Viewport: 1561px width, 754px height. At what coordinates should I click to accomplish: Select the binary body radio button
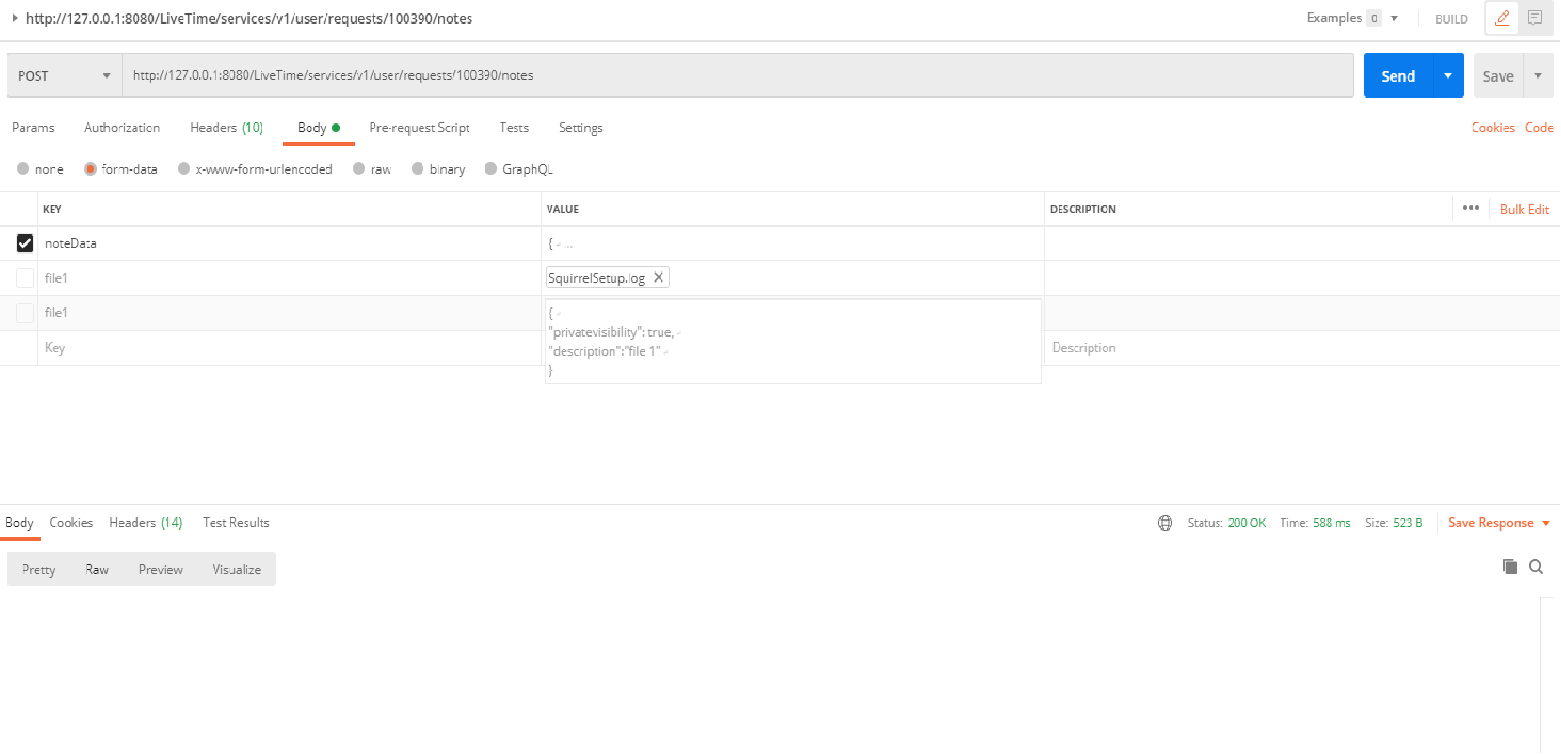[x=417, y=169]
